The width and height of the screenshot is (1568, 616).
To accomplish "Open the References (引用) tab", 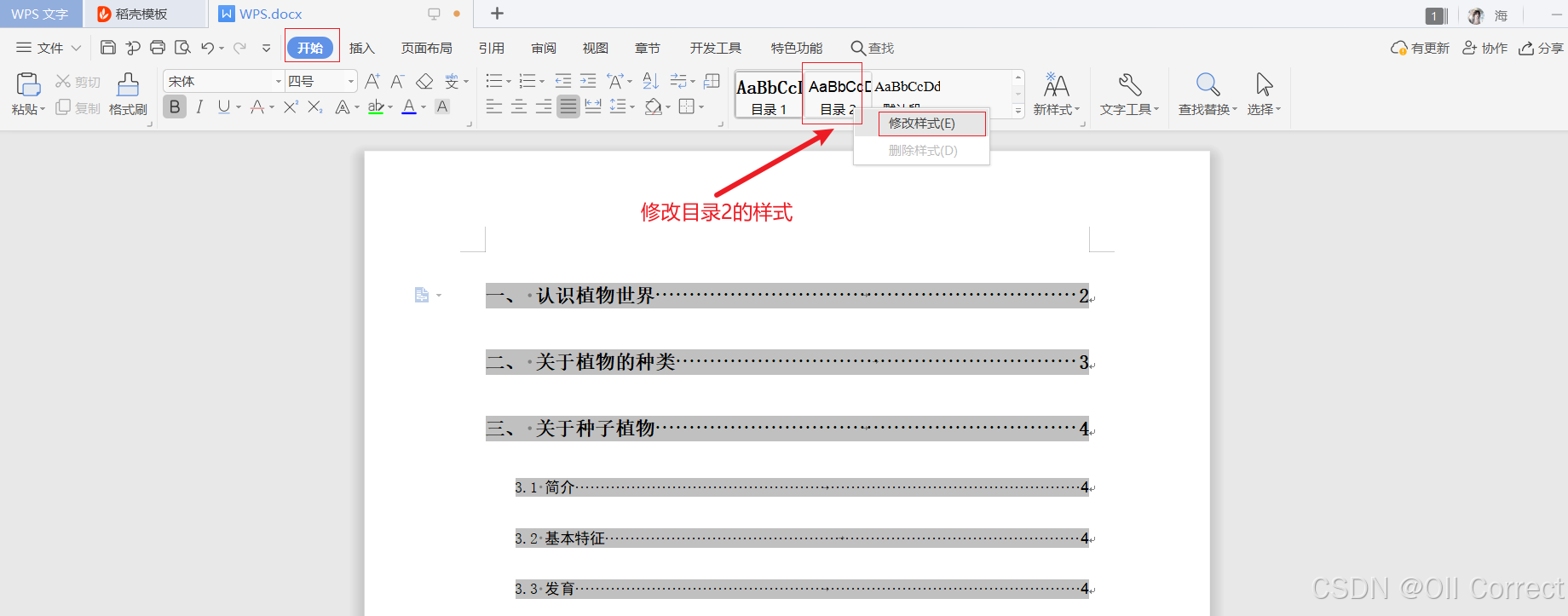I will point(492,48).
